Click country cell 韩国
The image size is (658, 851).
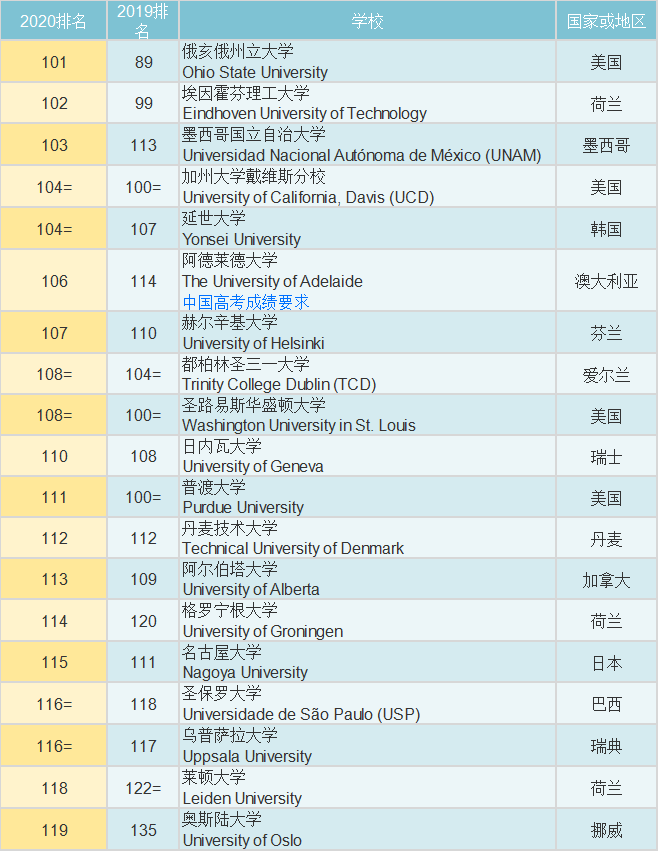tap(606, 229)
